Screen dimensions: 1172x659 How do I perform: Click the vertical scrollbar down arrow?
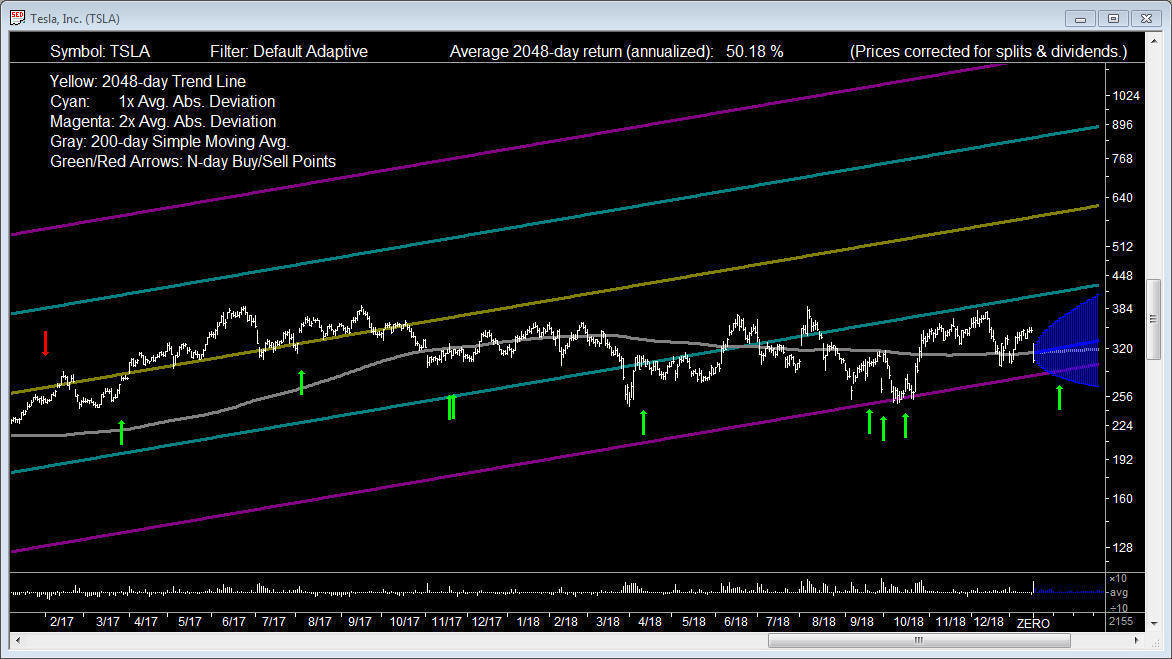1154,623
